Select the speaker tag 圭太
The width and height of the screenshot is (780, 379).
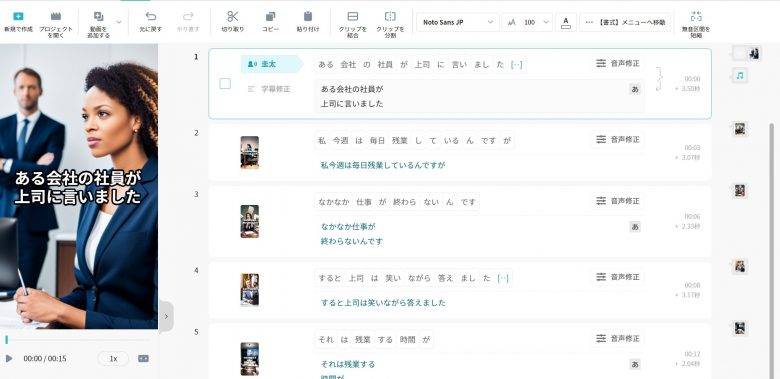click(x=272, y=64)
